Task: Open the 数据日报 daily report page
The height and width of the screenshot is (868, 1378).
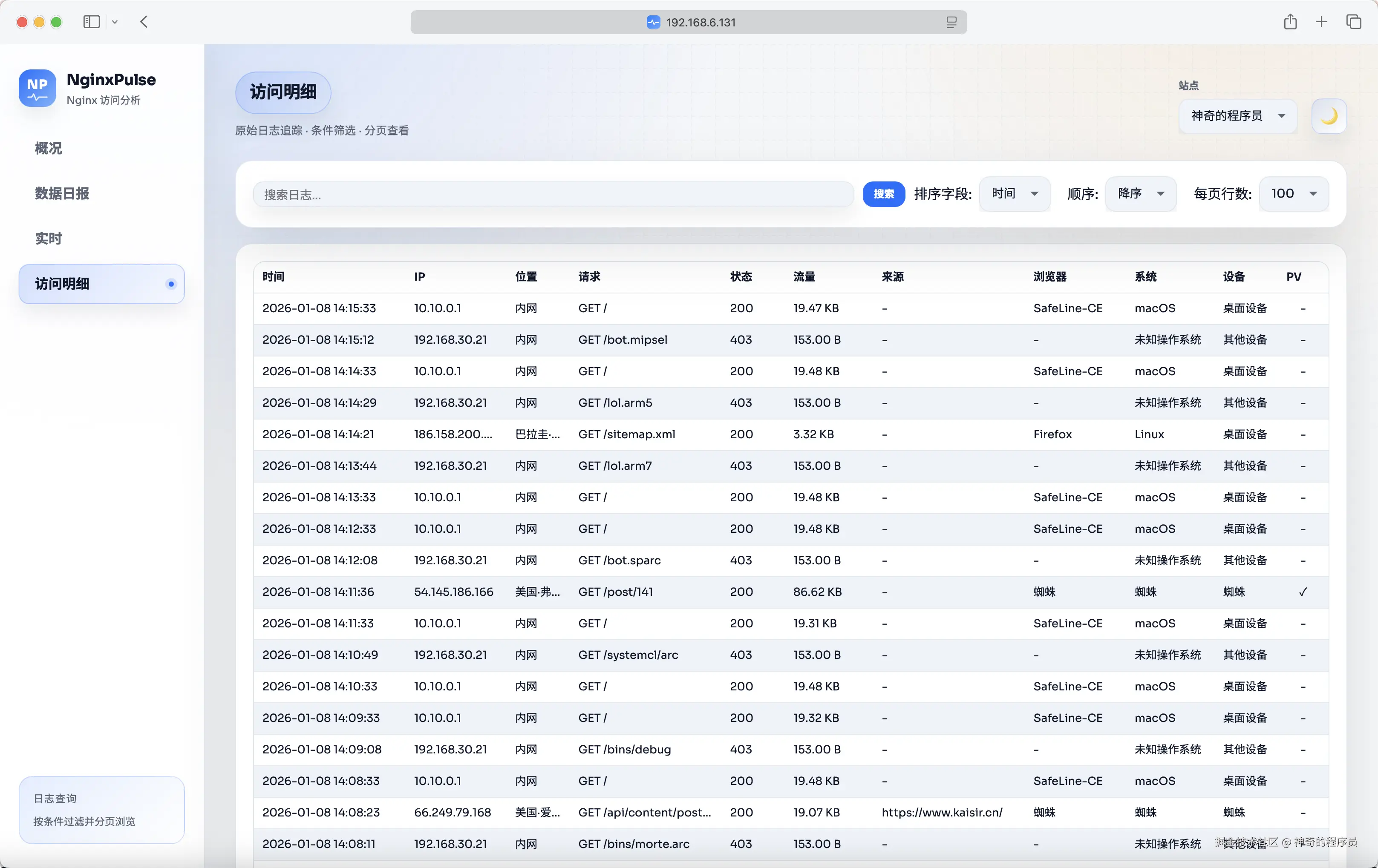Action: (62, 193)
